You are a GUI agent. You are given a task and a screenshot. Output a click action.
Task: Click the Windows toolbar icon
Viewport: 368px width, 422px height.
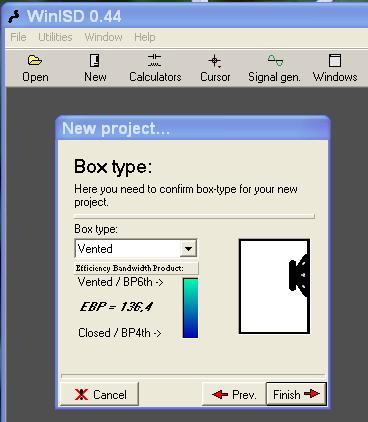pos(335,61)
